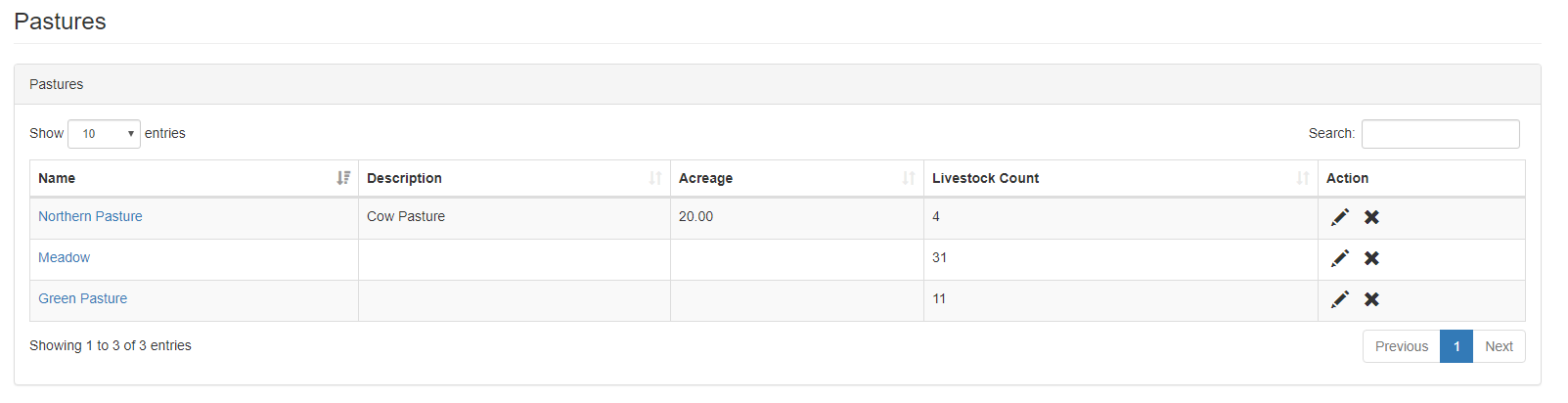Viewport: 1568px width, 403px height.
Task: Sort the table by the Name column icon
Action: 343,178
